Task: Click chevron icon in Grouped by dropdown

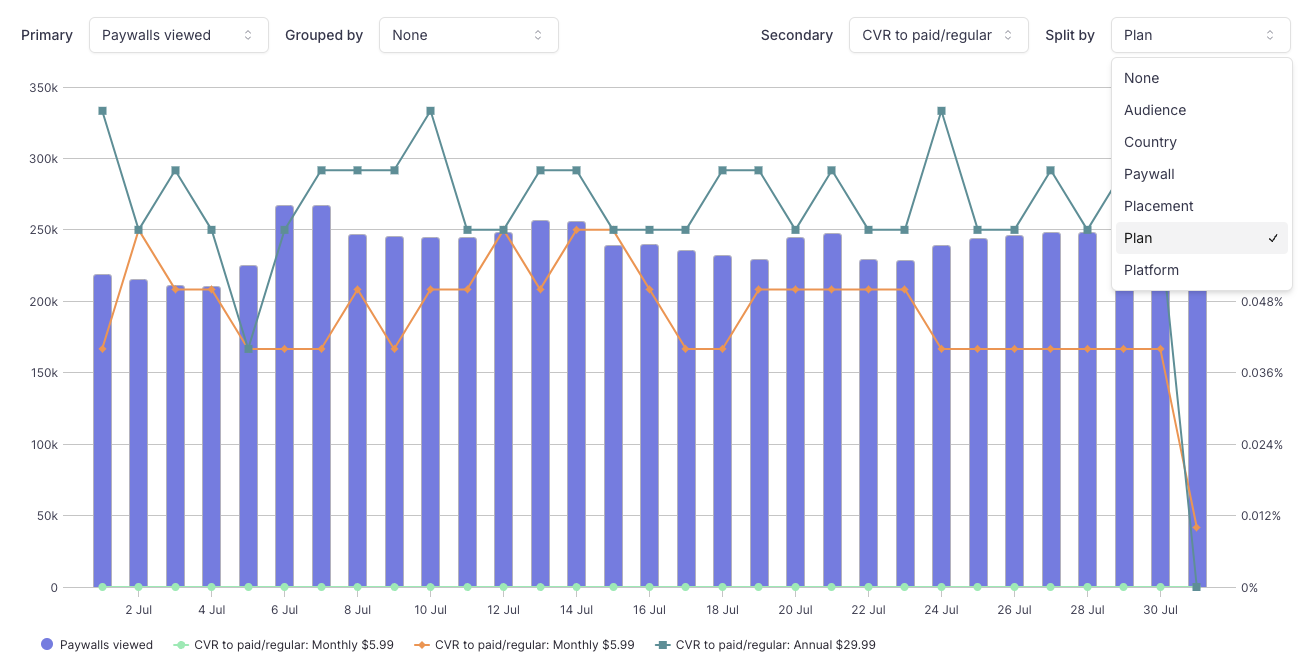Action: [538, 35]
